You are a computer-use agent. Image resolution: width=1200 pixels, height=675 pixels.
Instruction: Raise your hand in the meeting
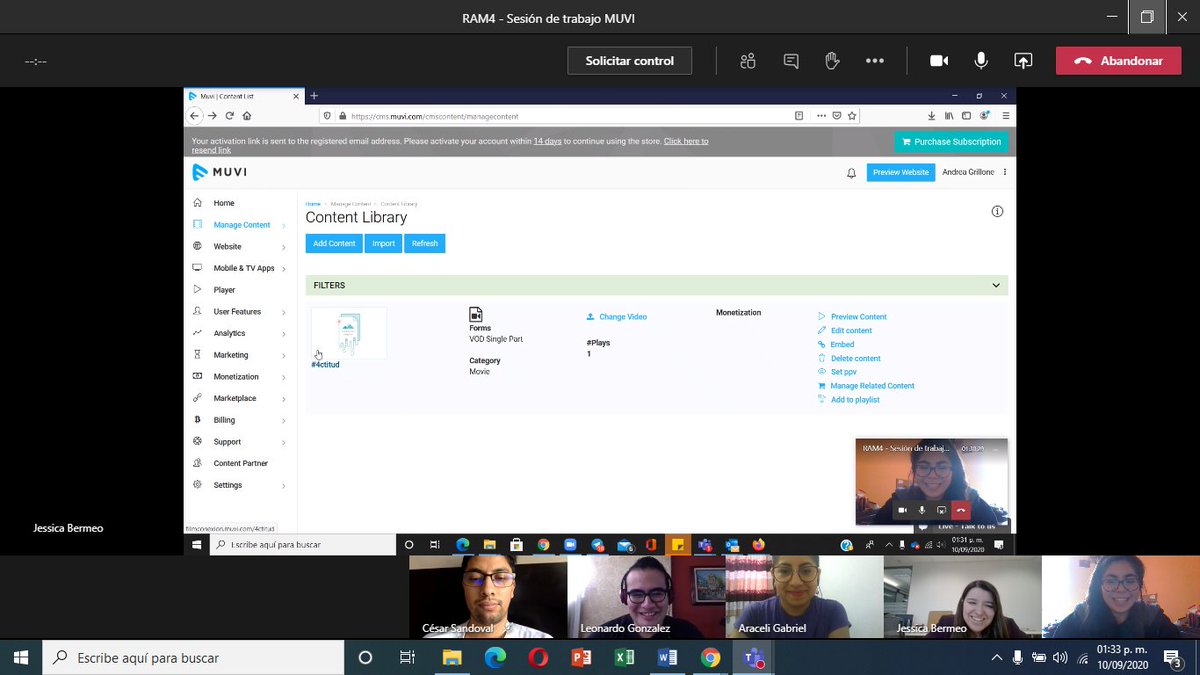coord(832,61)
